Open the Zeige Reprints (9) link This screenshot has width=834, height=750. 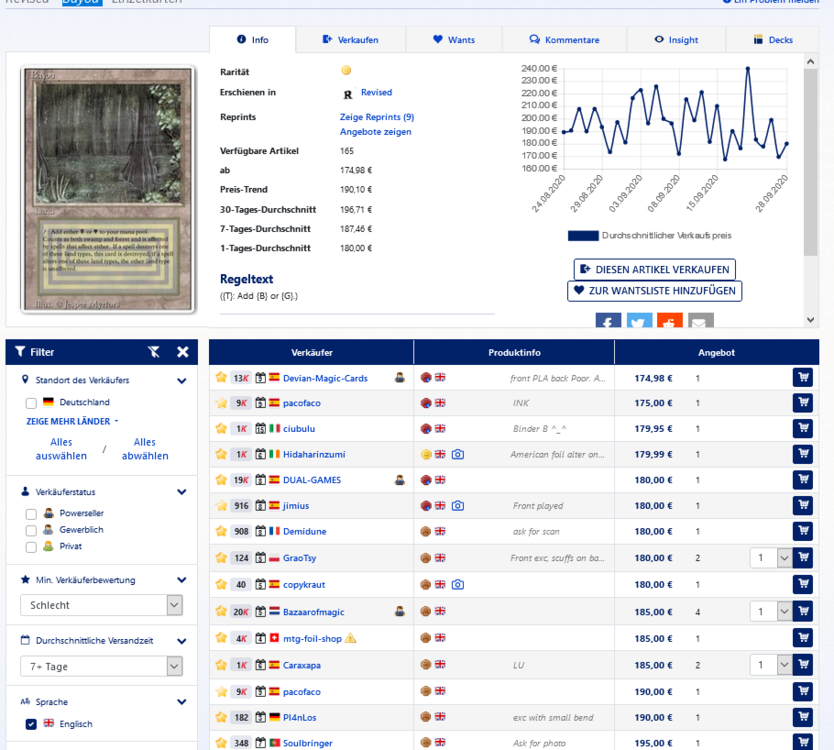(376, 117)
